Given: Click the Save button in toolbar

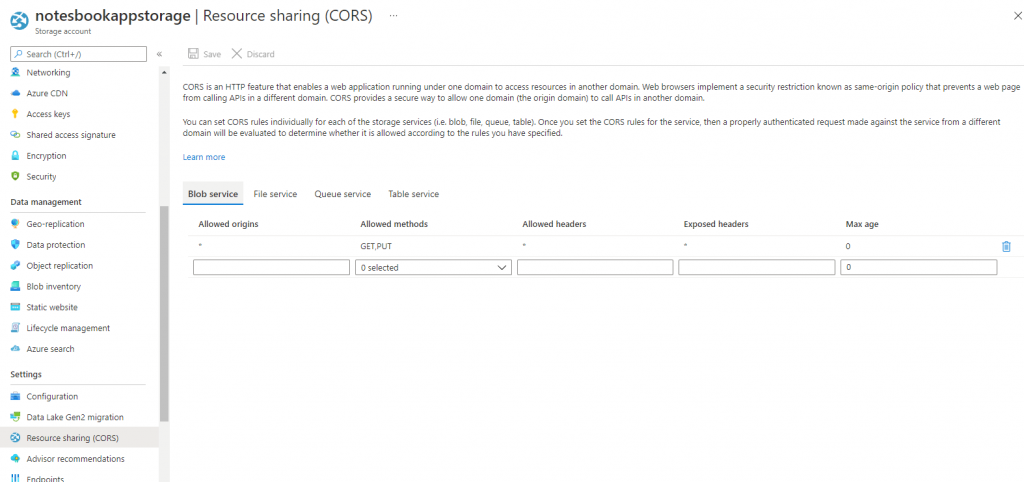Looking at the screenshot, I should [205, 54].
